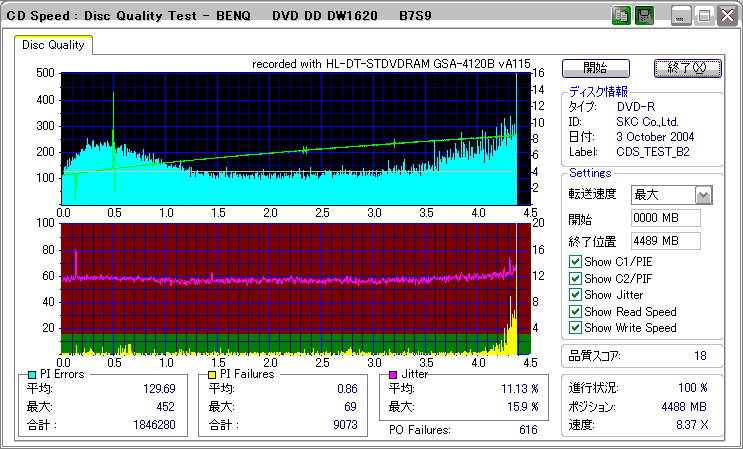The image size is (743, 449).
Task: Click the PI Failures maximum value 69
Action: (350, 407)
